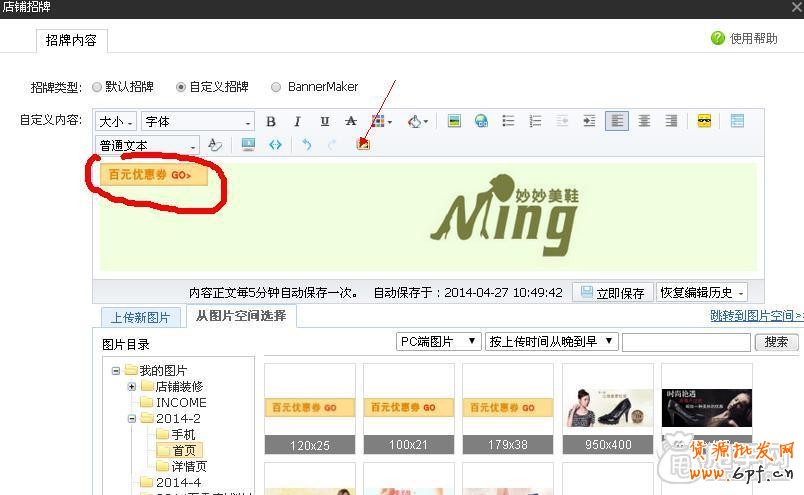Click the 百元优惠券 GO image in editor
The image size is (804, 495).
pyautogui.click(x=154, y=175)
